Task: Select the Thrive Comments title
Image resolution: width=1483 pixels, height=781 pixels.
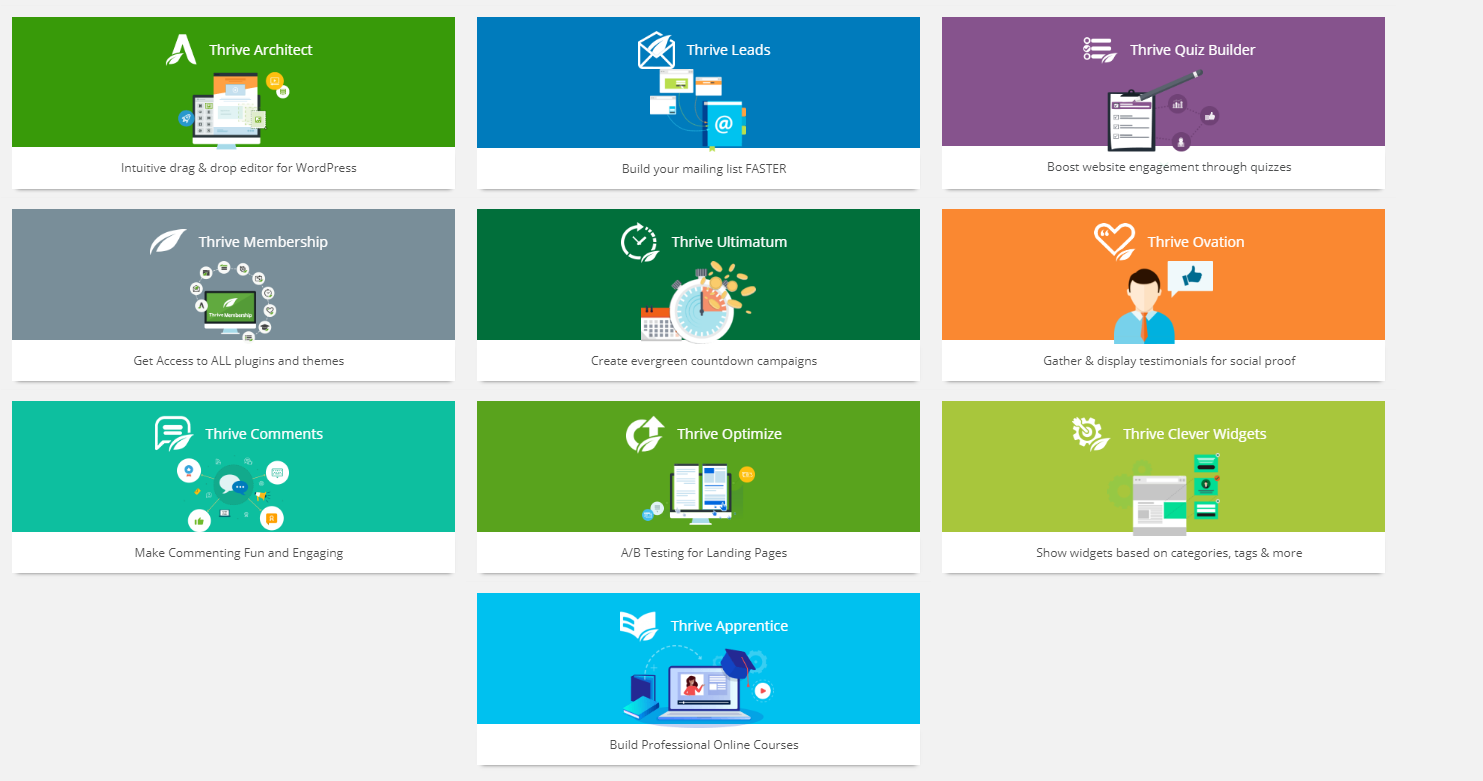Action: [264, 434]
